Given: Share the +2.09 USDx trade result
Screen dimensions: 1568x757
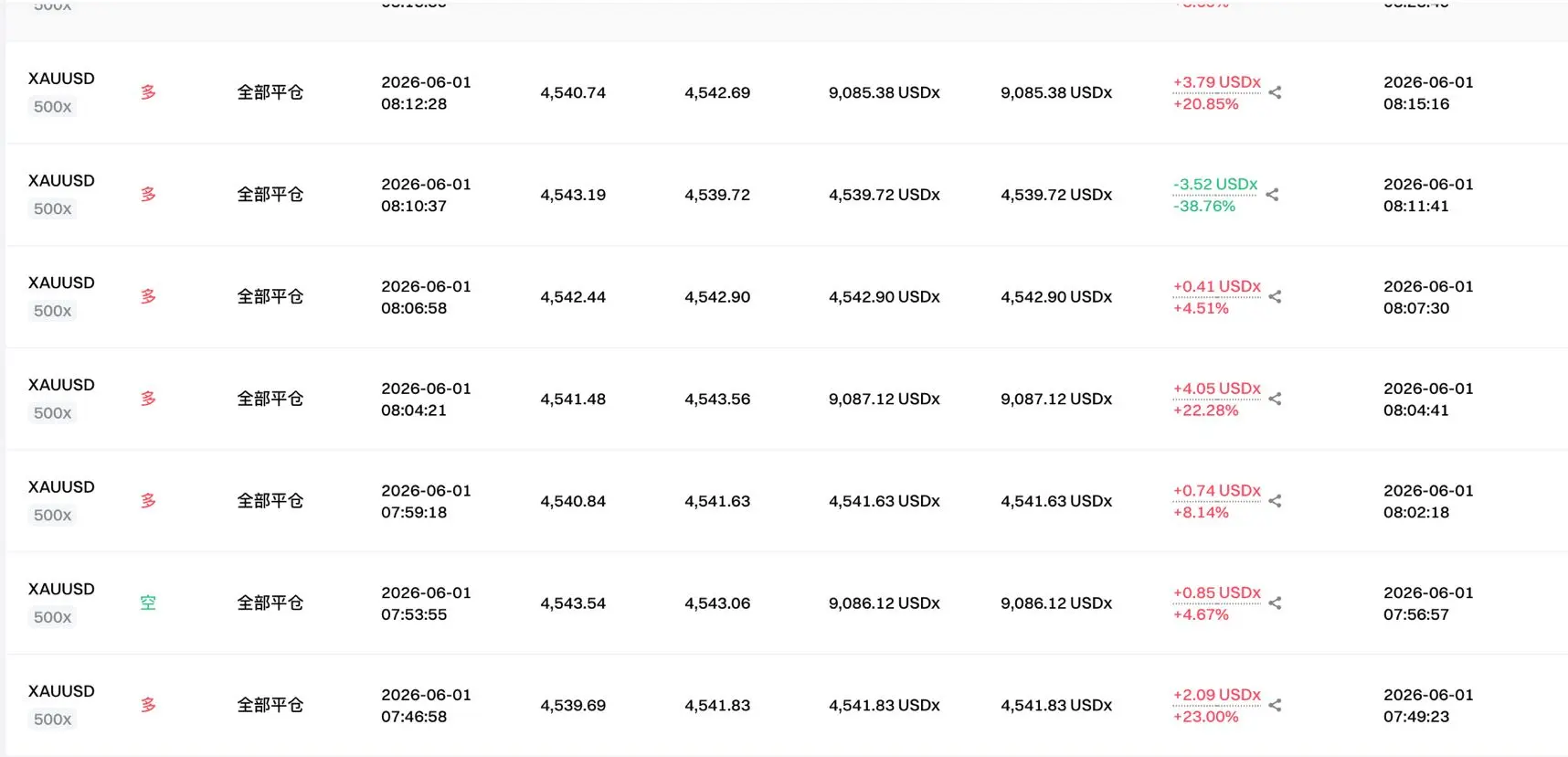Looking at the screenshot, I should click(1275, 706).
